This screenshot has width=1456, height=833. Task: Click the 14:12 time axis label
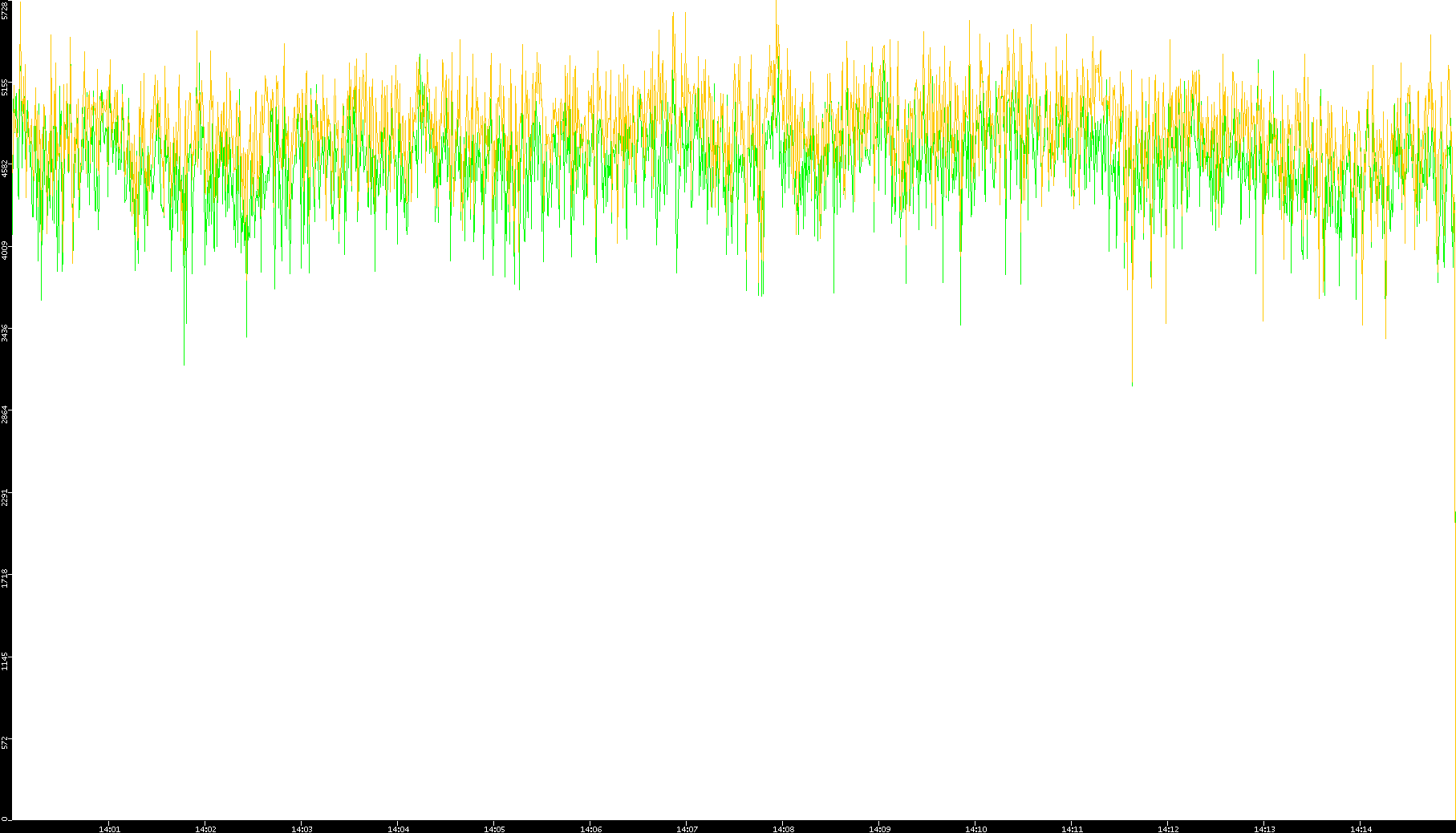(1168, 829)
